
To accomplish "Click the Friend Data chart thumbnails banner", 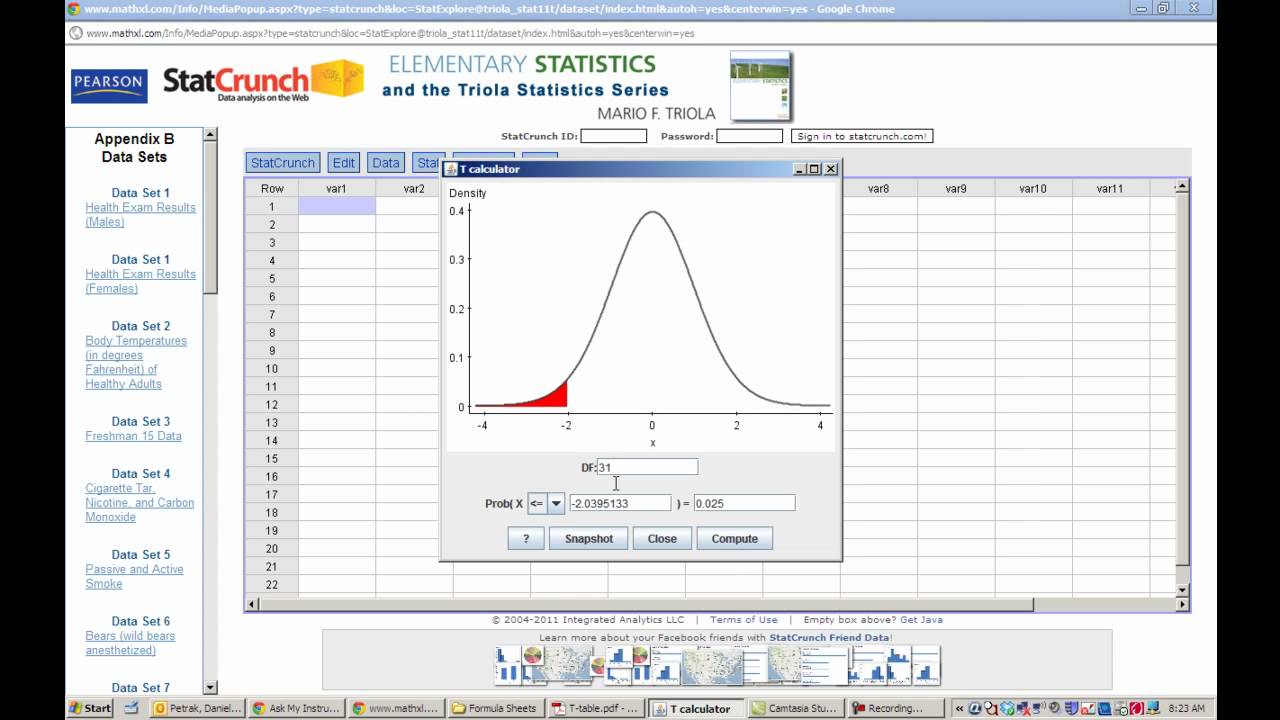I will (x=717, y=666).
